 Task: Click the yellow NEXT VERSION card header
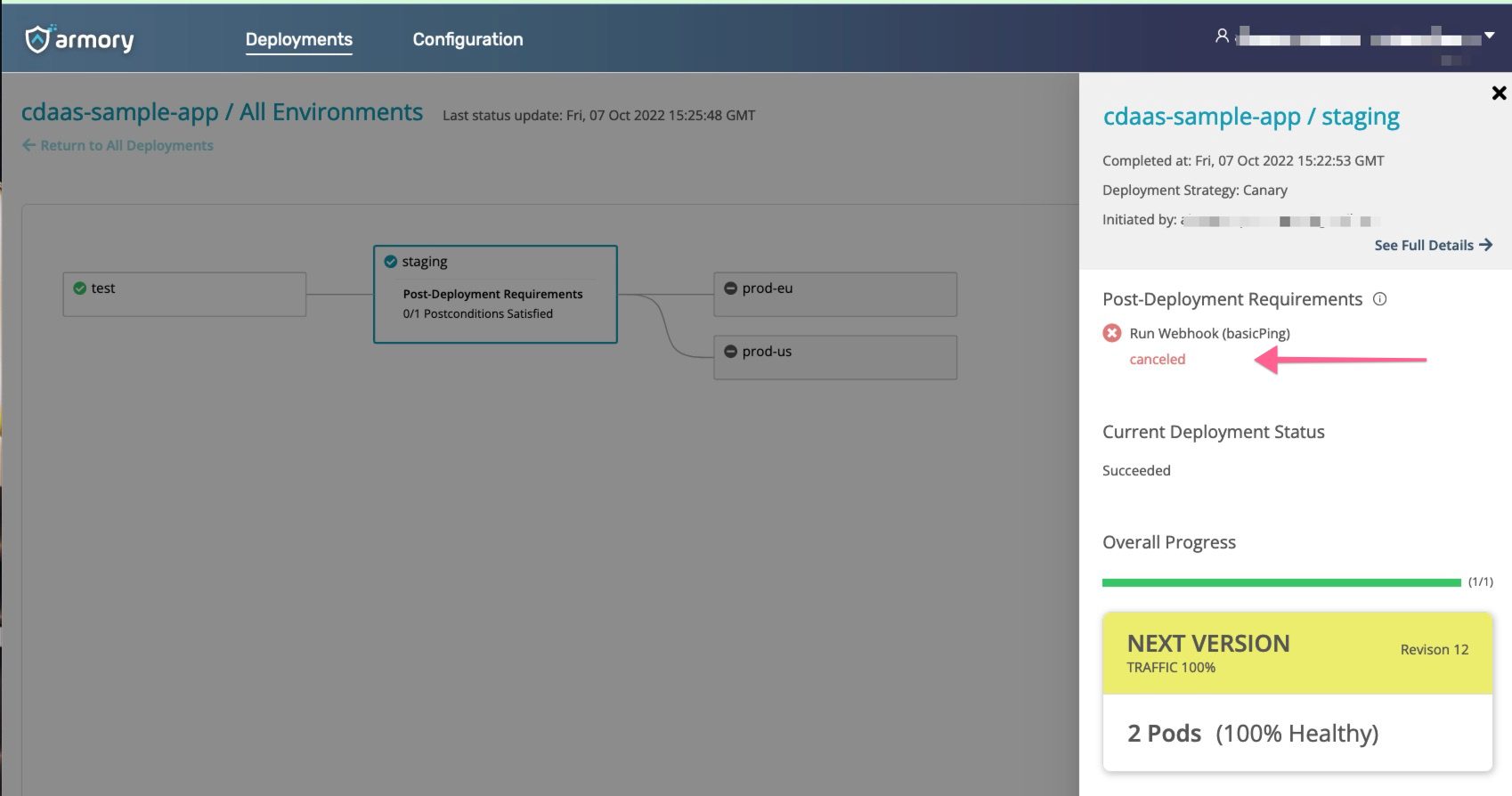(x=1297, y=653)
